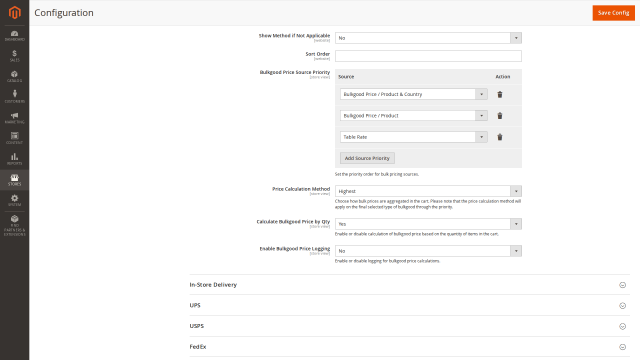Expand the UPS section
This screenshot has width=640, height=360.
409,305
